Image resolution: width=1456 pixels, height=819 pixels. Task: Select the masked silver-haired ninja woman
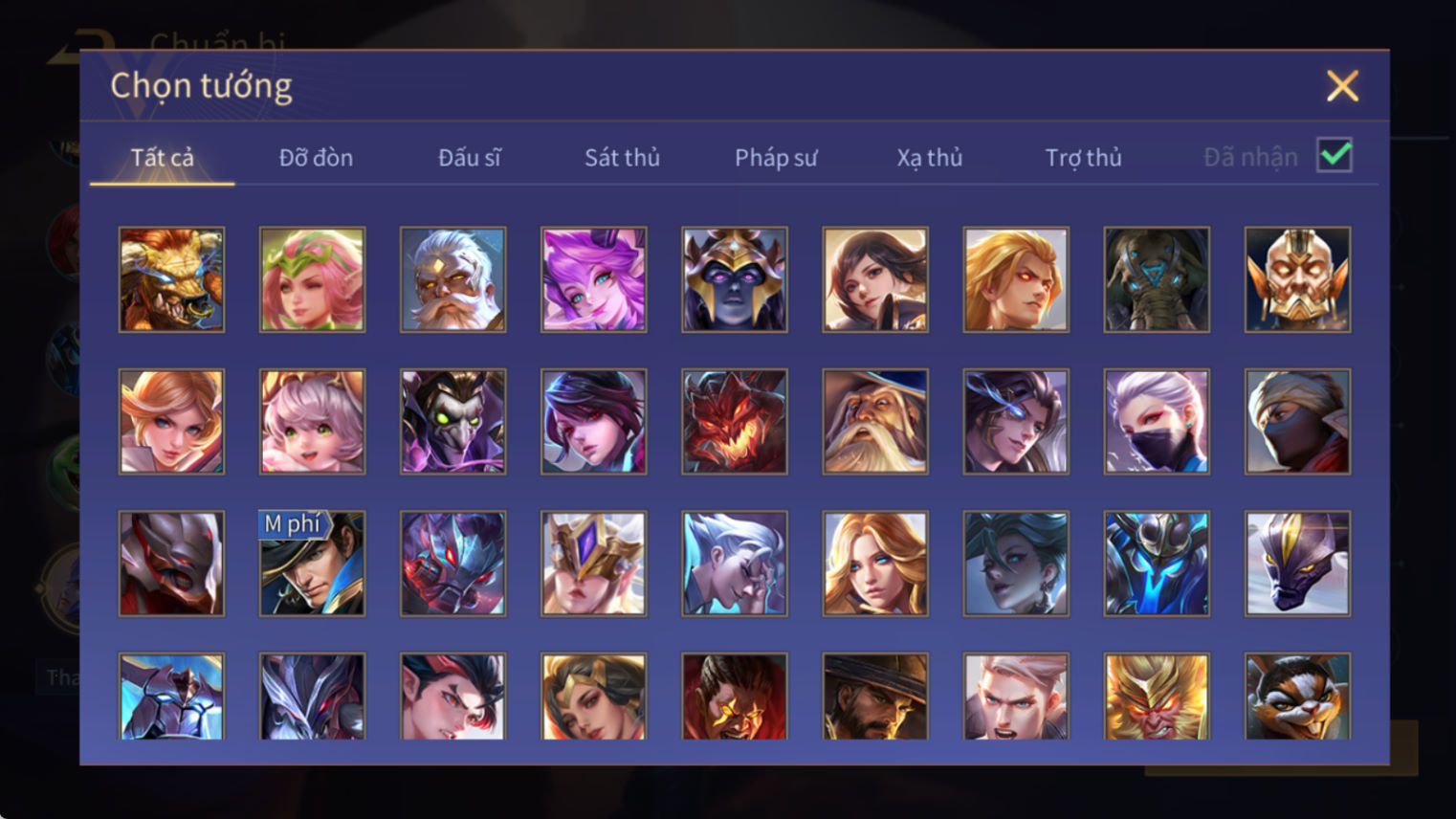1157,421
